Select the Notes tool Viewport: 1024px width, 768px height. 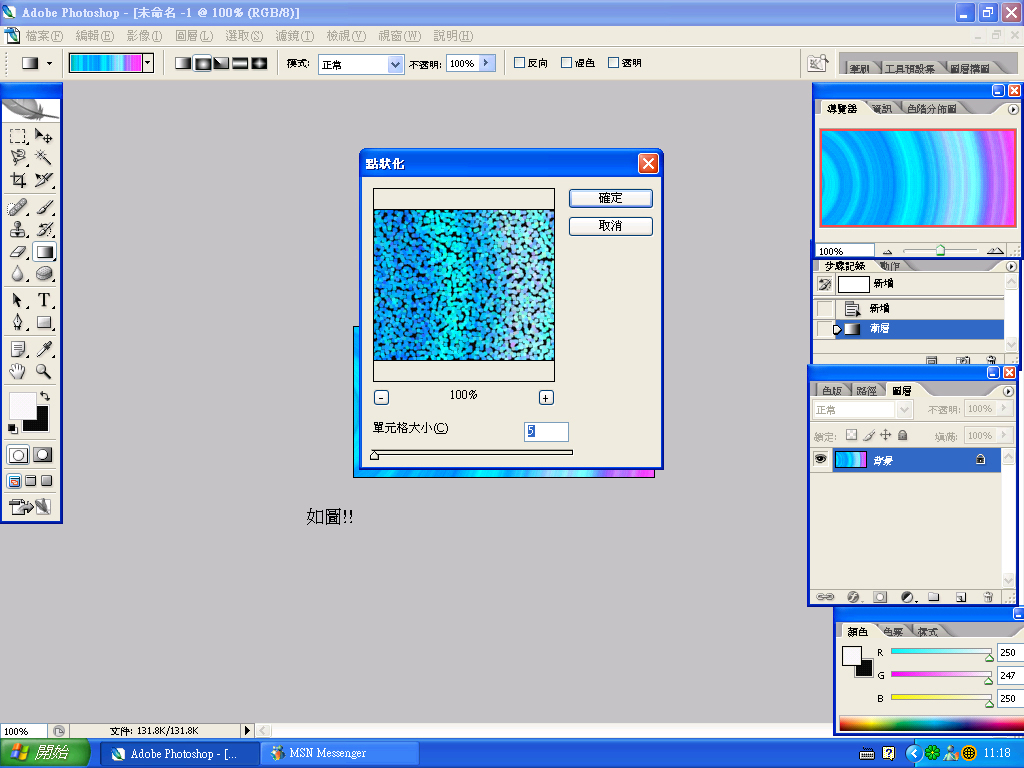[18, 349]
